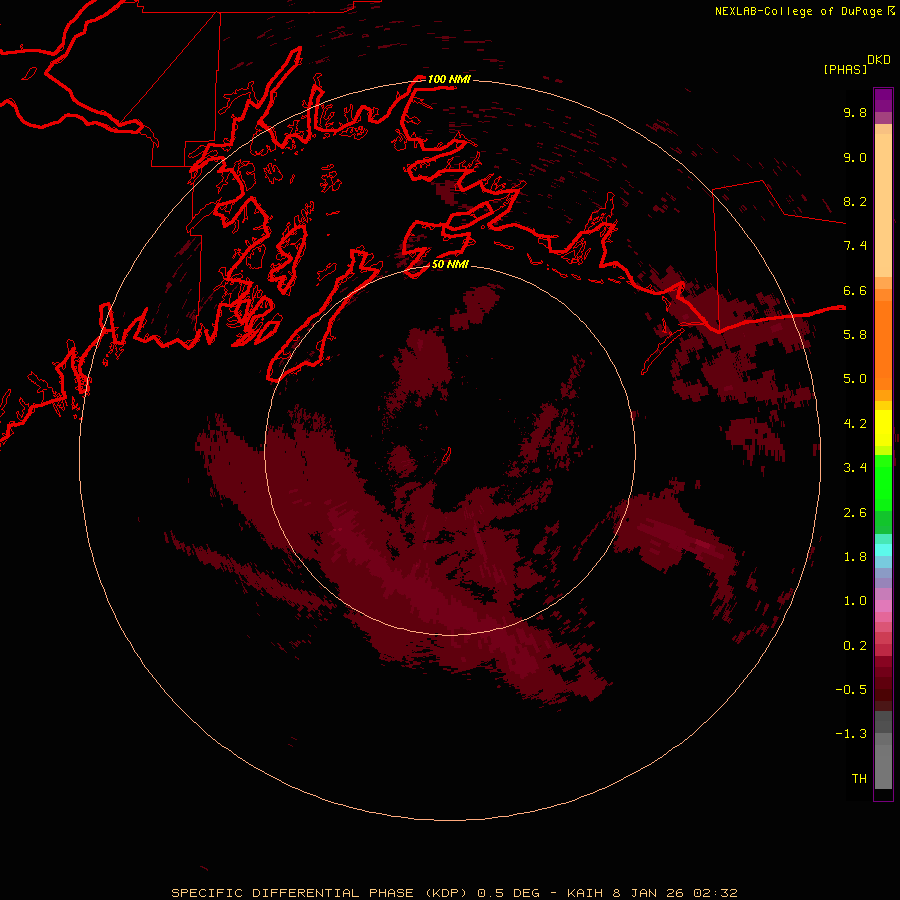Click the orange segment of the color bar

[883, 344]
